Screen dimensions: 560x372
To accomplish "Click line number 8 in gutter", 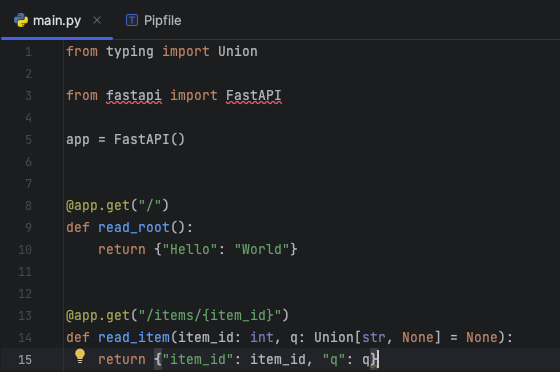I will (x=29, y=206).
